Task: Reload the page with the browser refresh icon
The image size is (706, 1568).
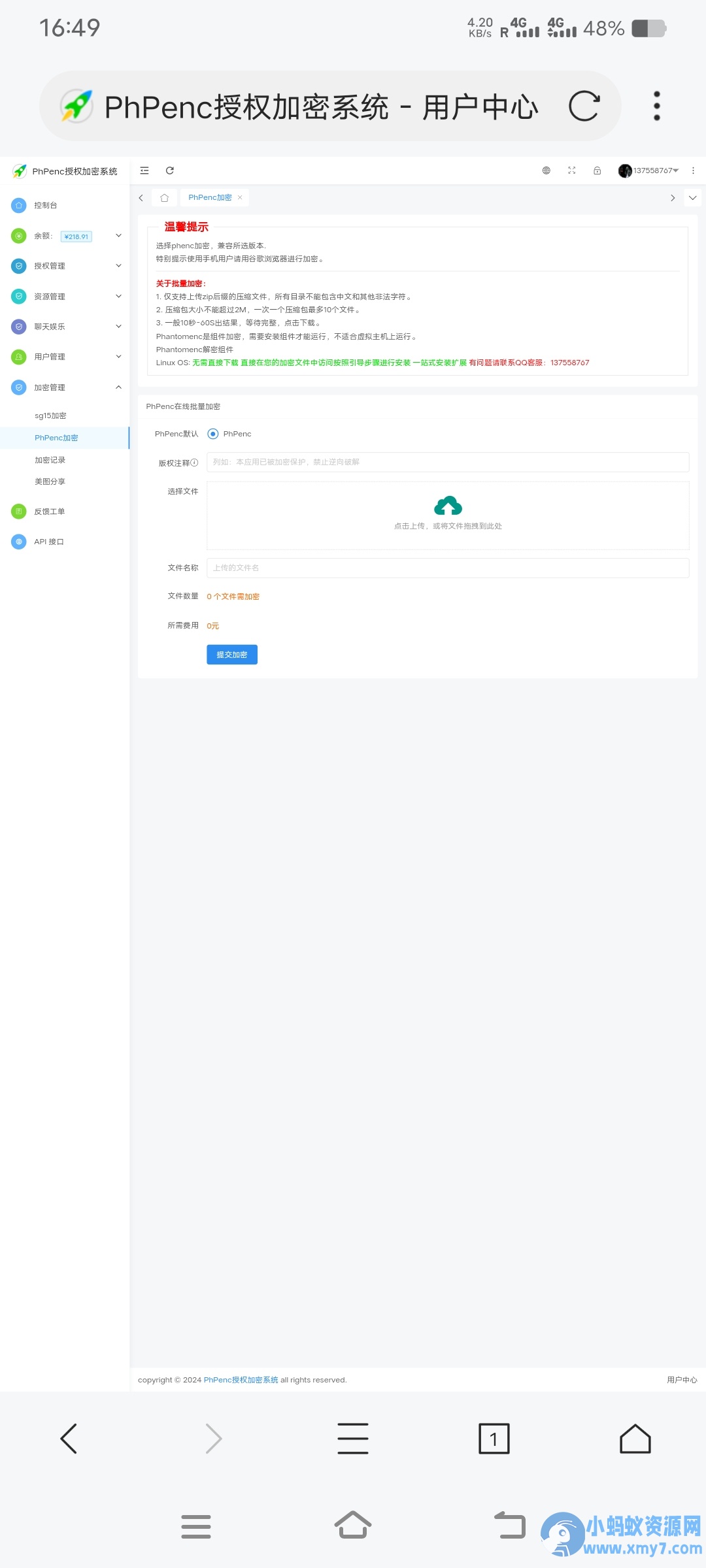Action: (584, 106)
